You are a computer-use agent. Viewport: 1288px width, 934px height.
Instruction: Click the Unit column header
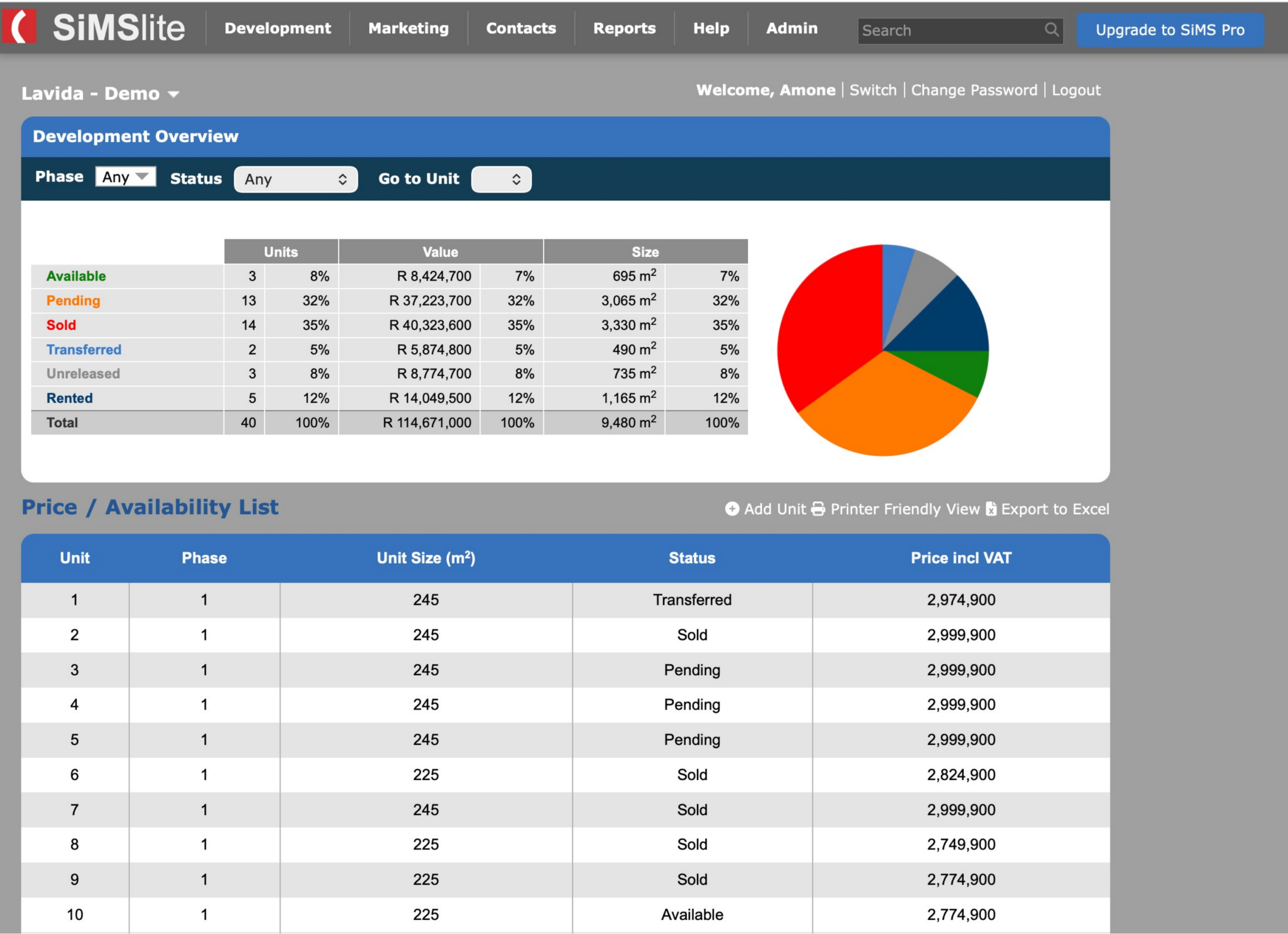click(x=75, y=558)
